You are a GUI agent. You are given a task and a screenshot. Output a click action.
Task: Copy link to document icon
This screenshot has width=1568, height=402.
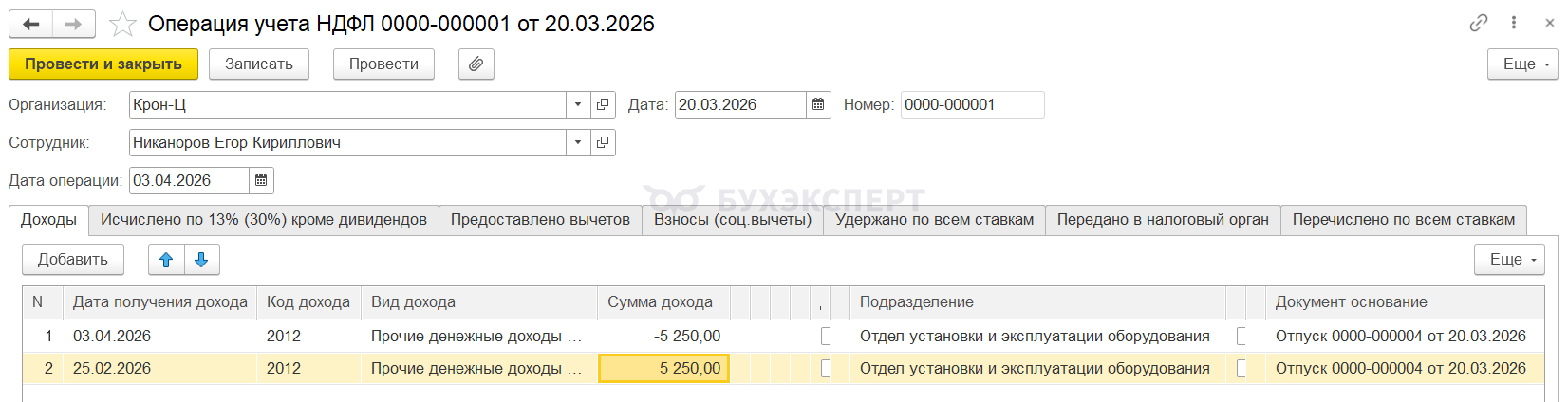(1478, 23)
